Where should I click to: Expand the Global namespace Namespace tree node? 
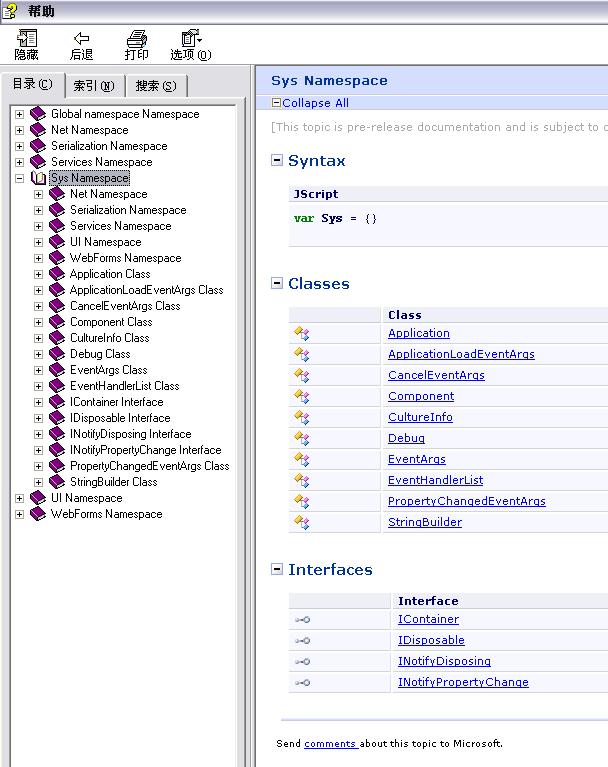[x=20, y=114]
